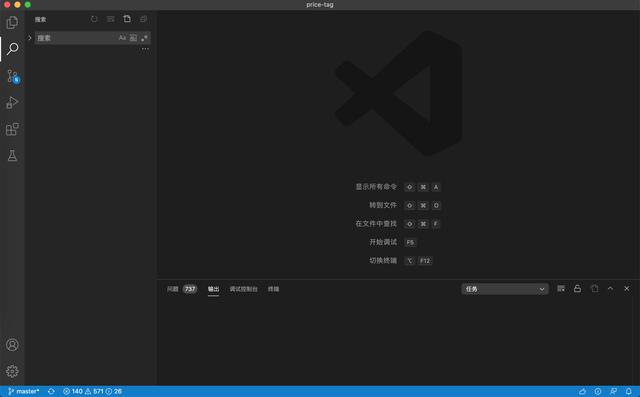Open the Source Control view
Screen dimensions: 640x397
point(13,76)
